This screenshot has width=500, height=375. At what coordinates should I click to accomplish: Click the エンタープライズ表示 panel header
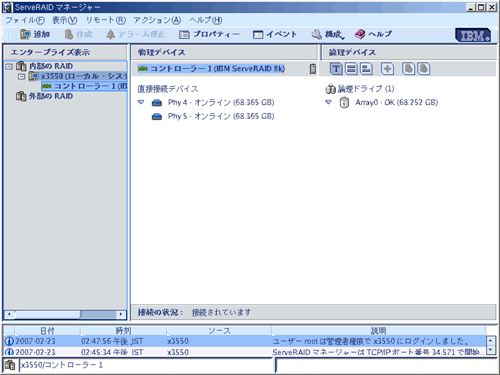click(65, 52)
